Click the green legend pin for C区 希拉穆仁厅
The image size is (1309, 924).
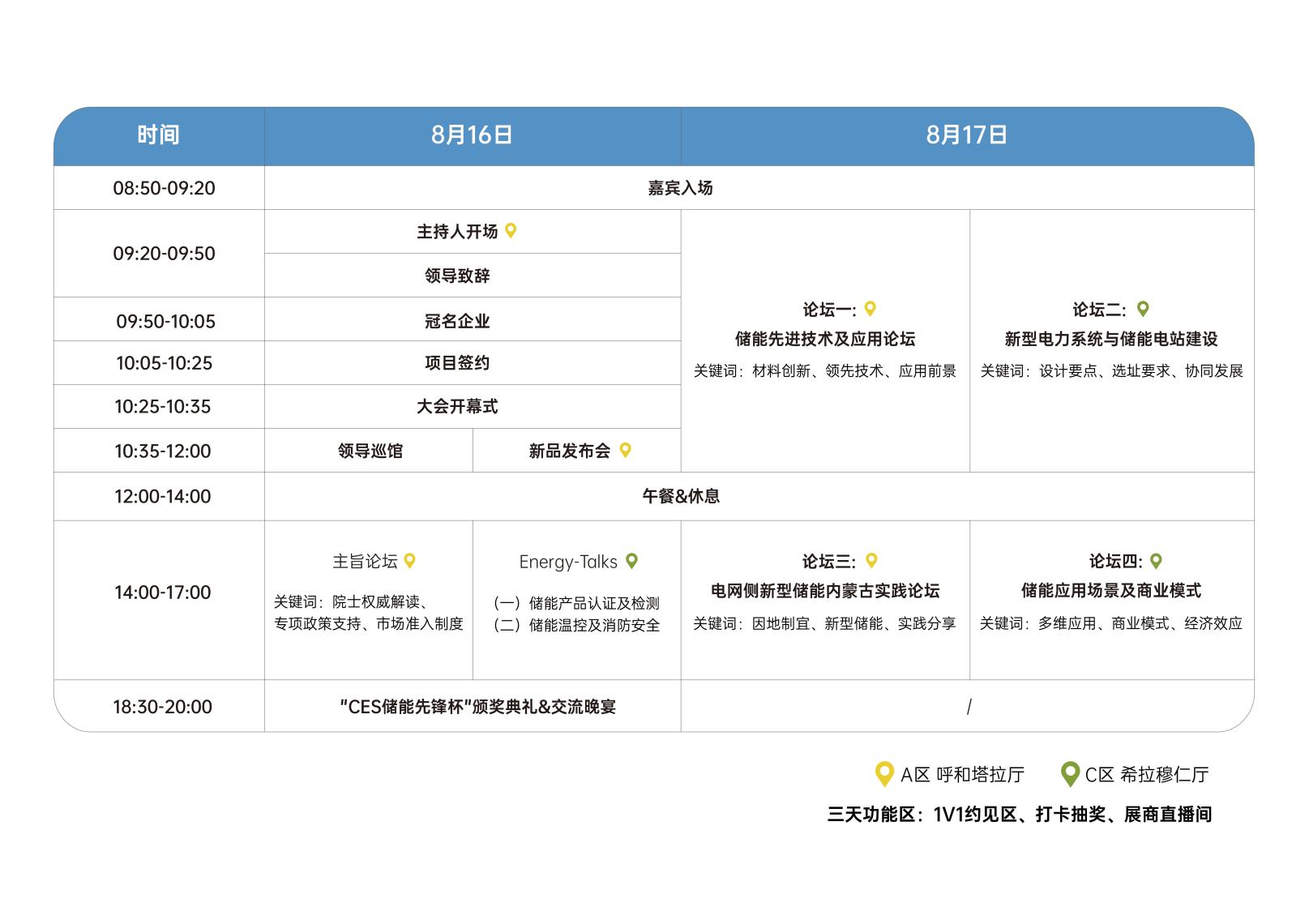[x=1070, y=774]
